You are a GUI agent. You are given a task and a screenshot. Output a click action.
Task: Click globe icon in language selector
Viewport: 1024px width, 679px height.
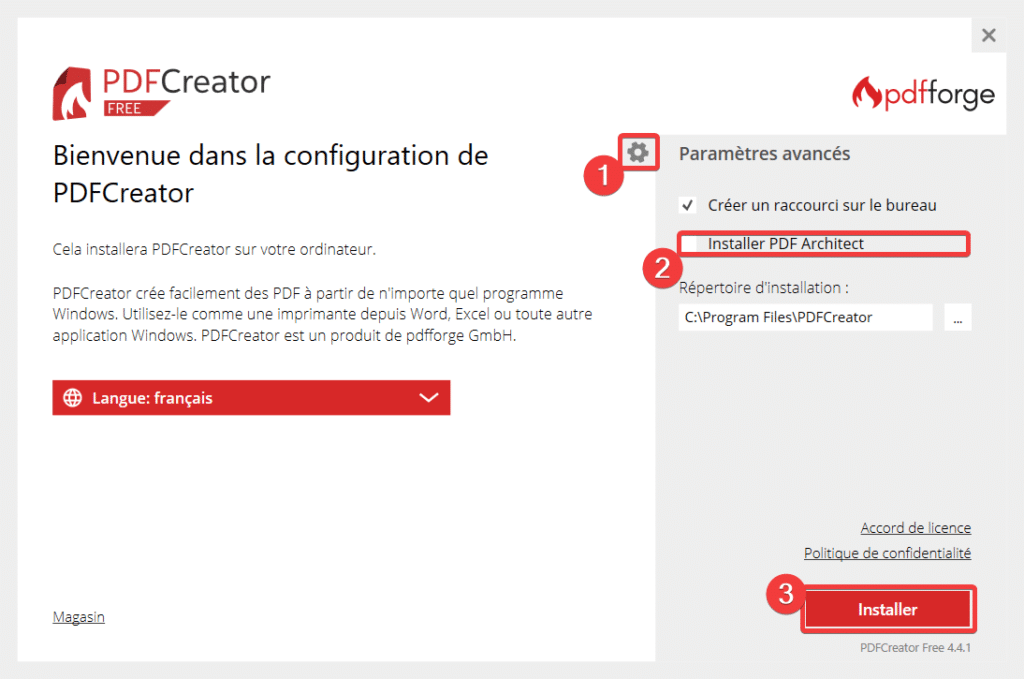[72, 398]
